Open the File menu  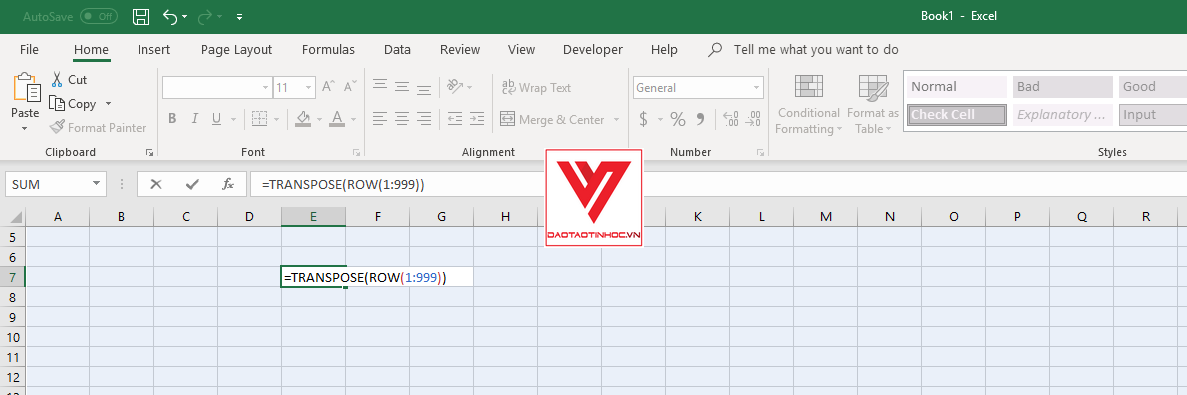click(30, 49)
